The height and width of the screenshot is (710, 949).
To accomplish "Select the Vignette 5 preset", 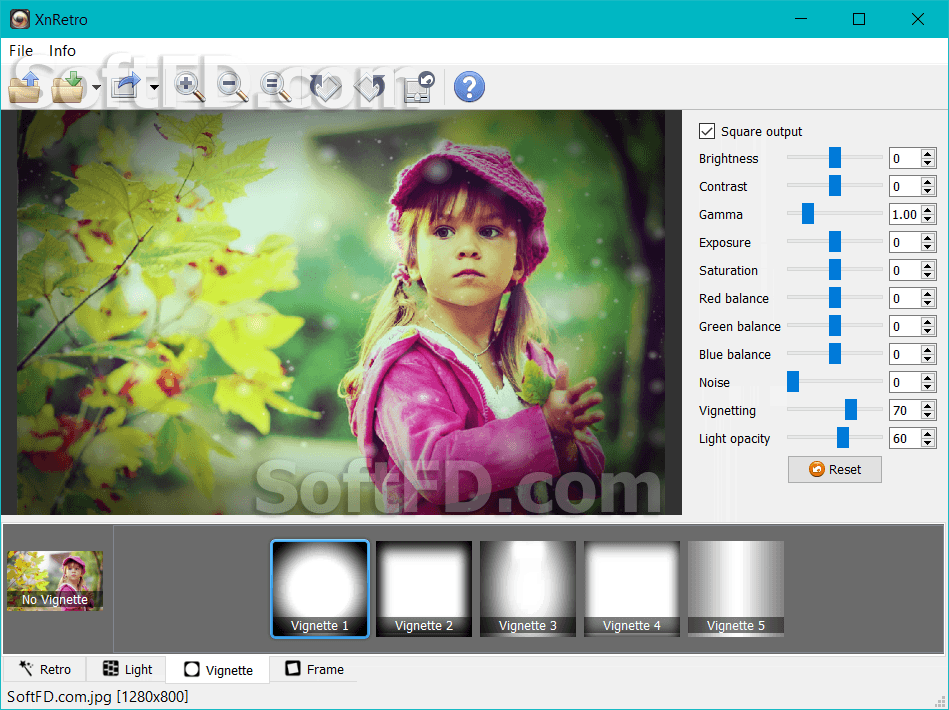I will pos(736,589).
